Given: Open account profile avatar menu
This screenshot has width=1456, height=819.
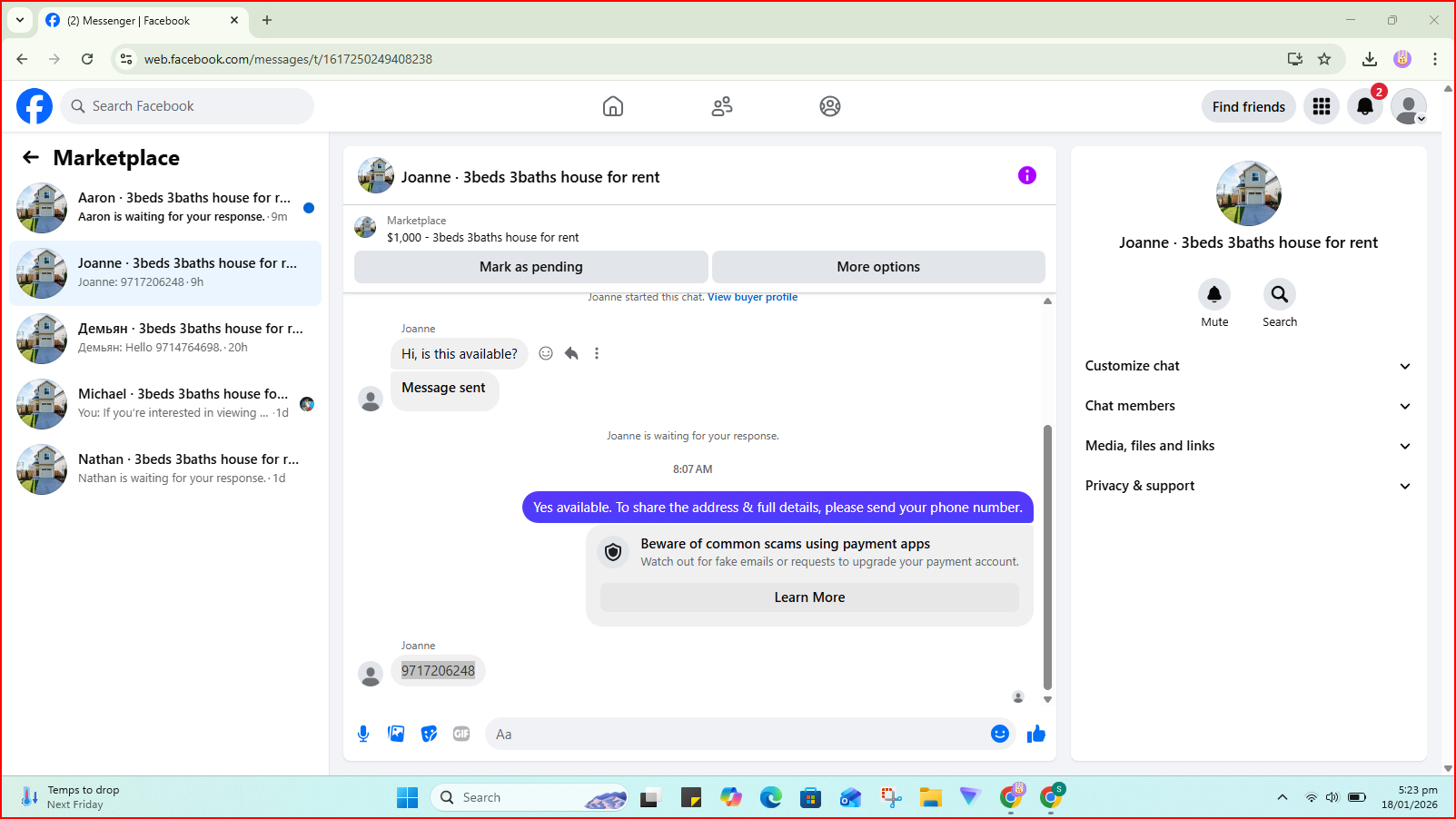Looking at the screenshot, I should (1409, 106).
